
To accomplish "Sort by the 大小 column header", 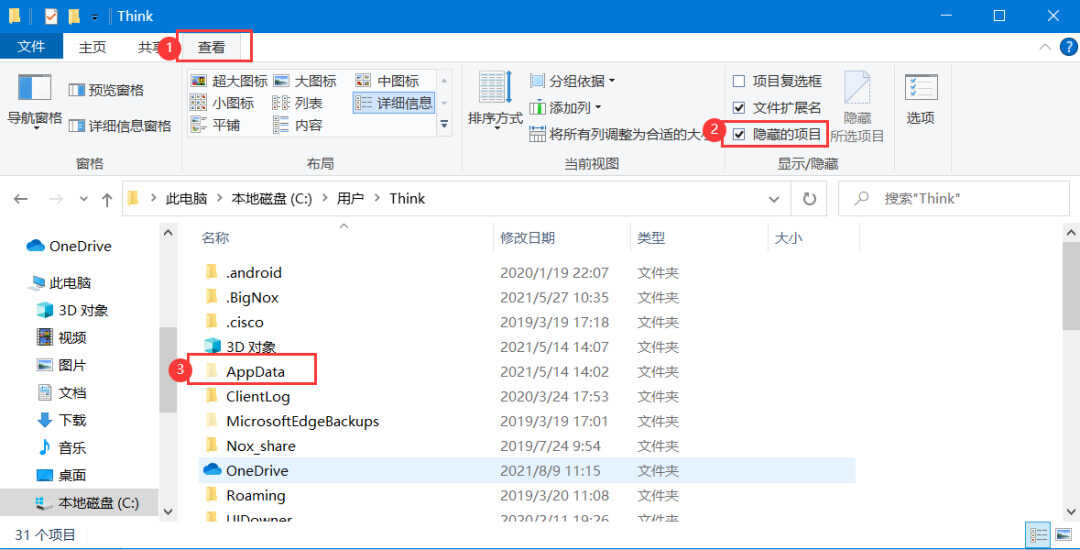I will (813, 238).
